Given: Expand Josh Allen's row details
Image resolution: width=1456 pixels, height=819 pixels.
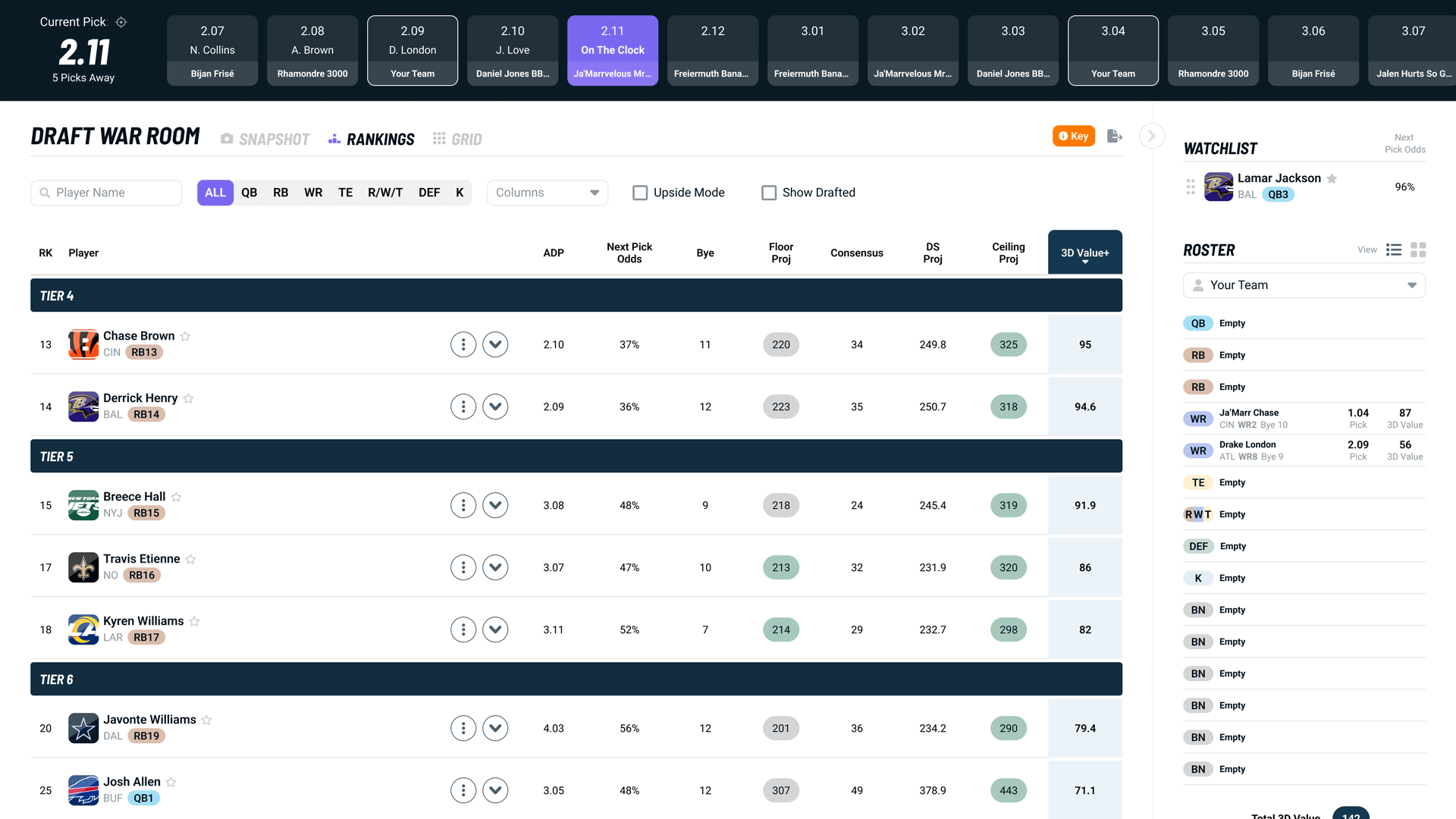Looking at the screenshot, I should pyautogui.click(x=495, y=790).
